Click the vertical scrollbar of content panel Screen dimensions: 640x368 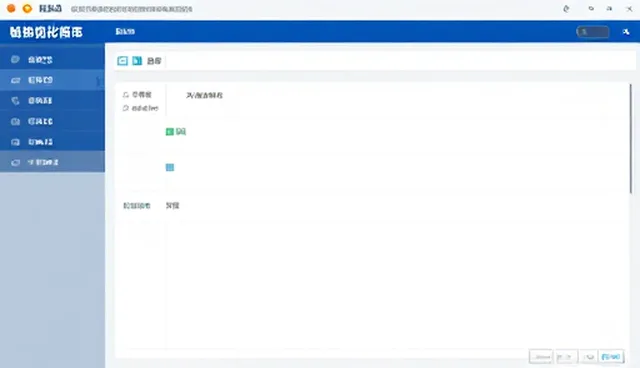coord(631,139)
